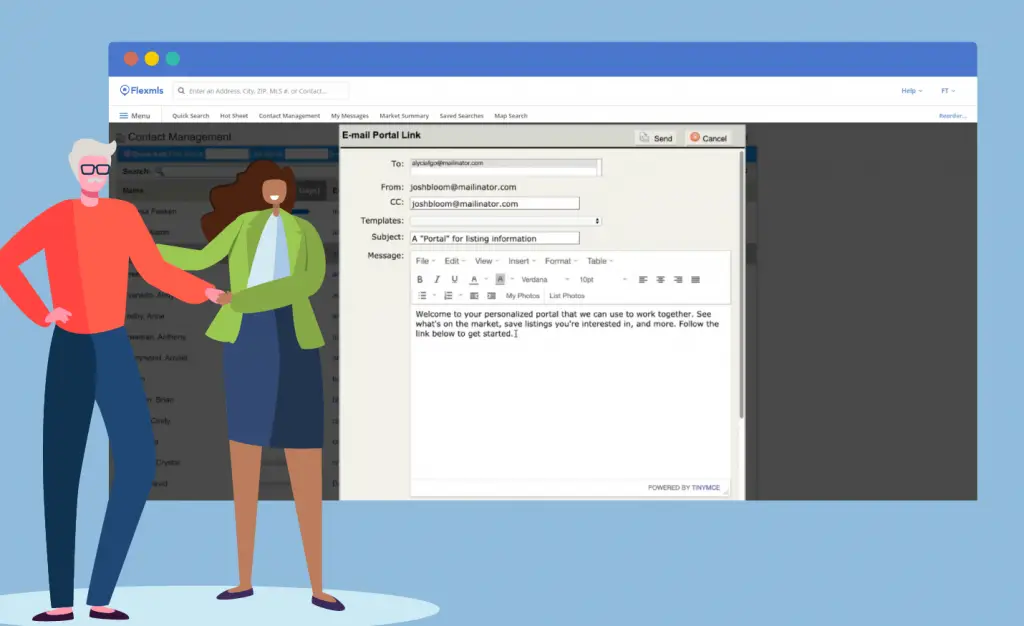Underline the selected message text

click(x=455, y=280)
